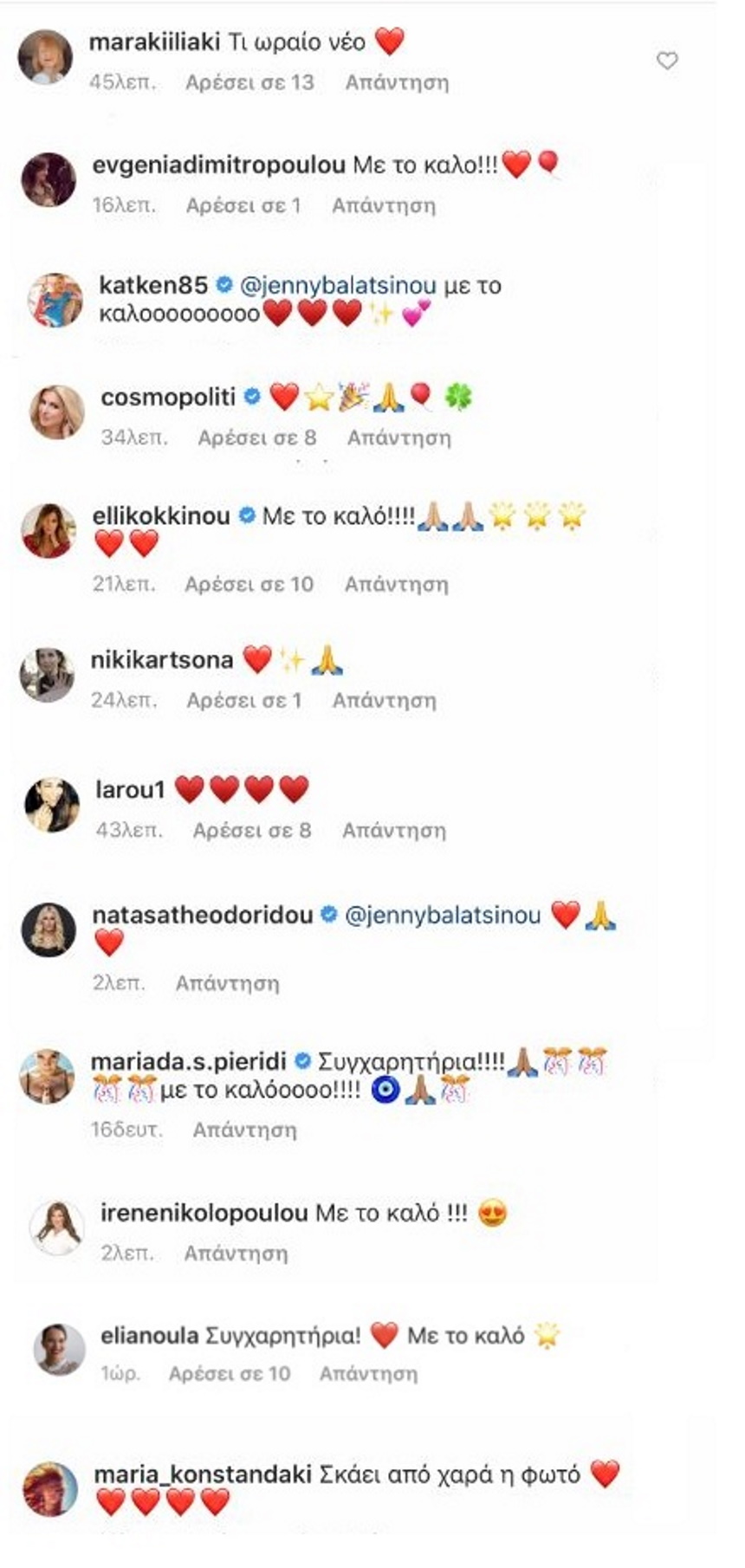Open marakiiliaki's profile picture

(45, 57)
